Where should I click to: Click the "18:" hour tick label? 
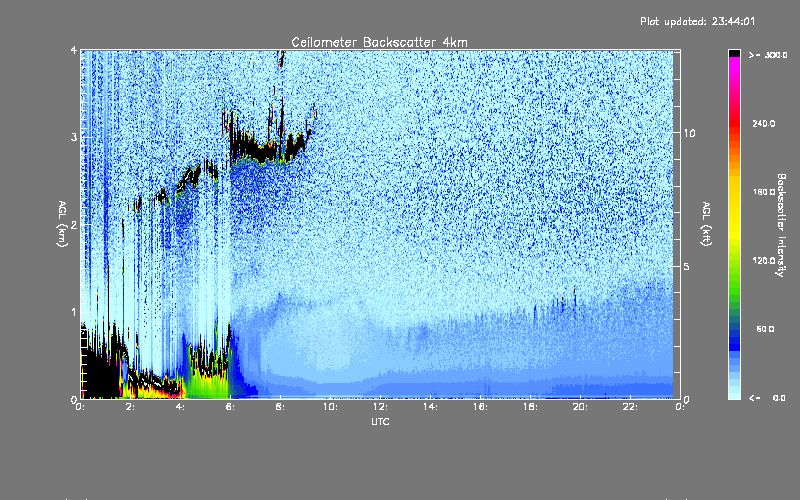pyautogui.click(x=530, y=407)
